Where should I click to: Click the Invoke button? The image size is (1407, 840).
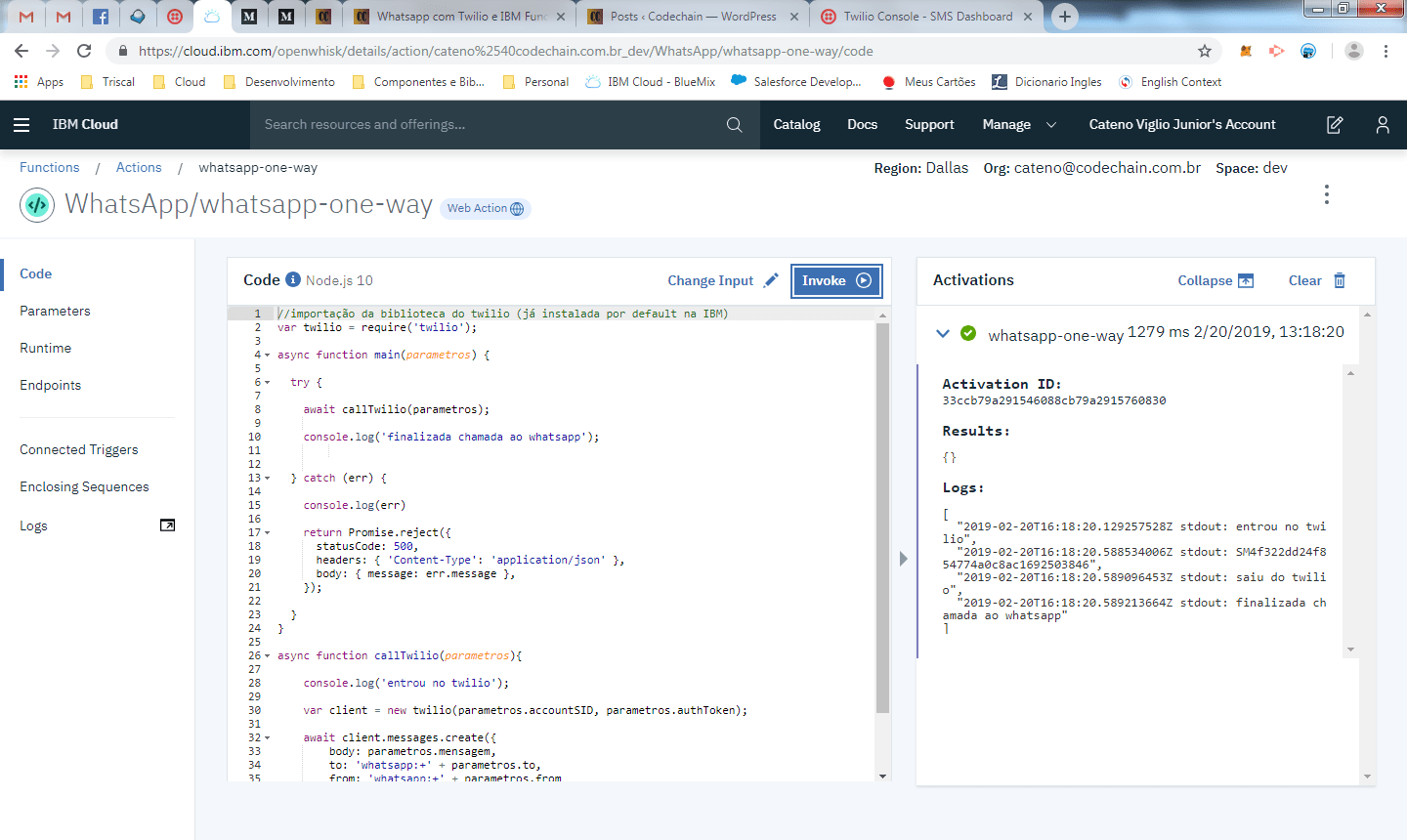[x=836, y=280]
